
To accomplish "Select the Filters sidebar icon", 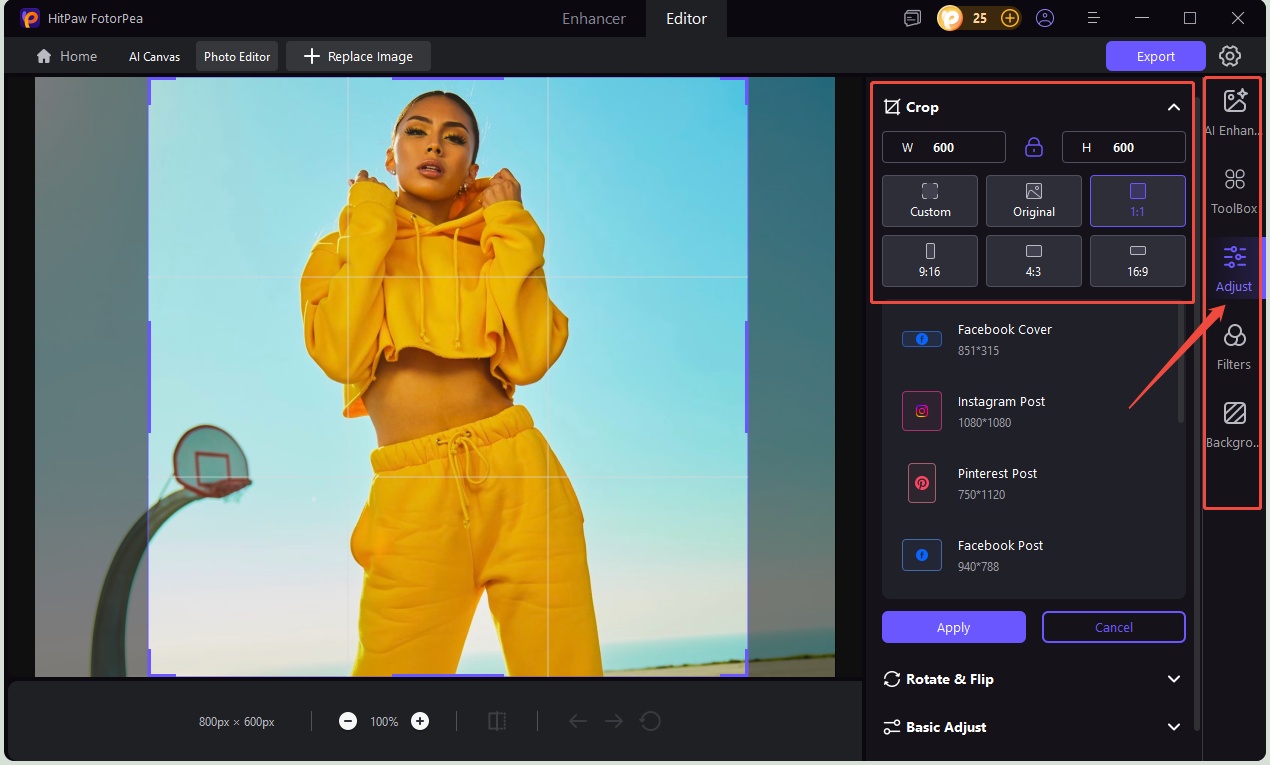I will pos(1232,344).
